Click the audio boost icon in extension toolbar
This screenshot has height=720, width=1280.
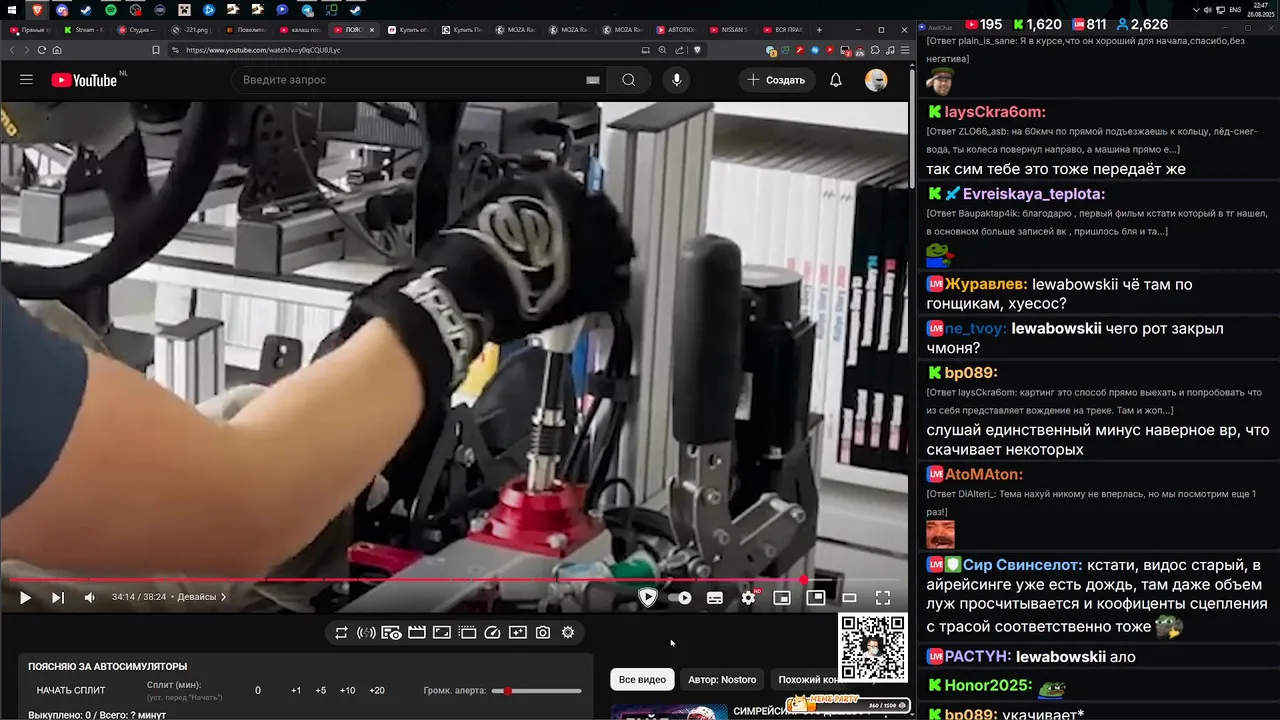(x=366, y=633)
